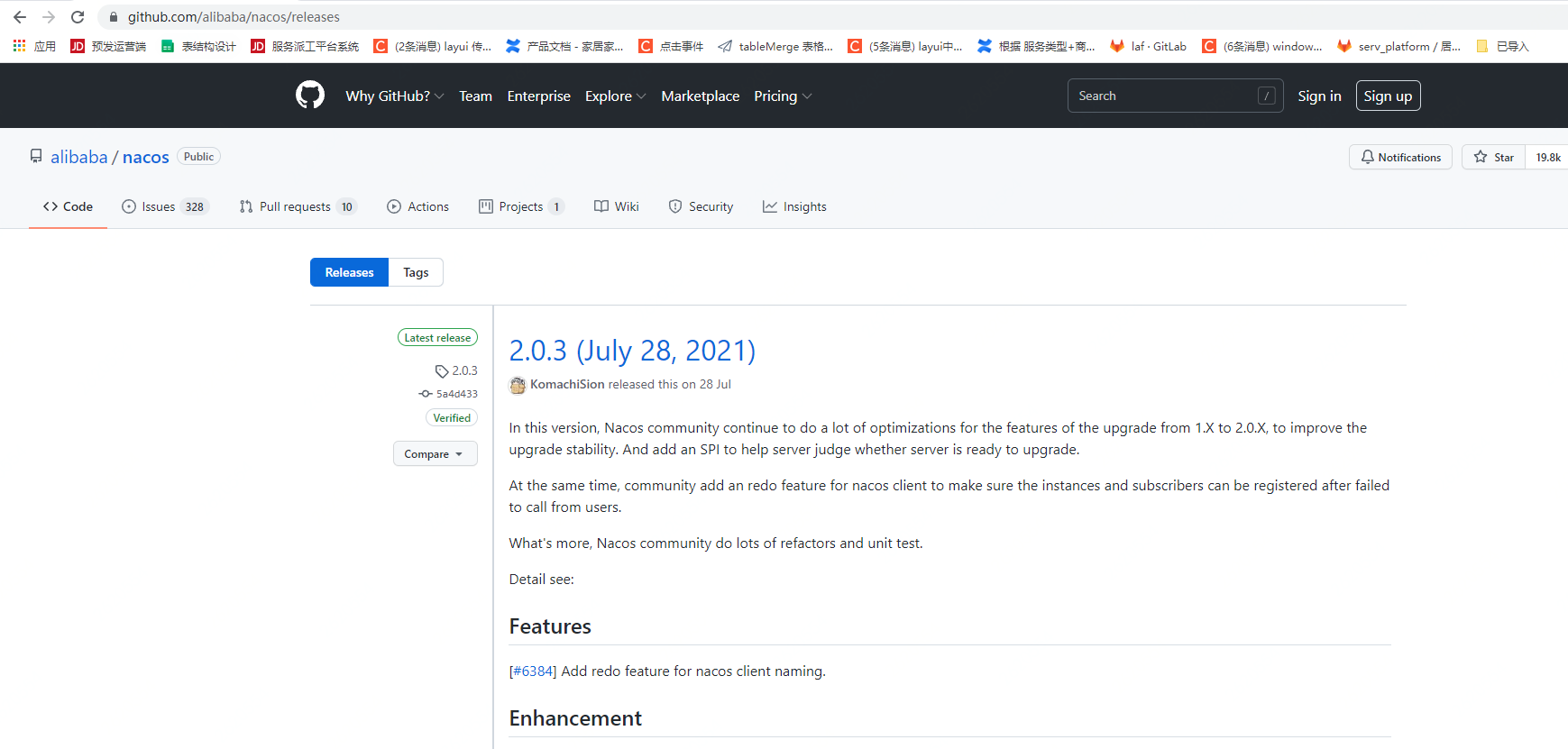Click the GitHub search field
The width and height of the screenshot is (1568, 749).
1175,96
